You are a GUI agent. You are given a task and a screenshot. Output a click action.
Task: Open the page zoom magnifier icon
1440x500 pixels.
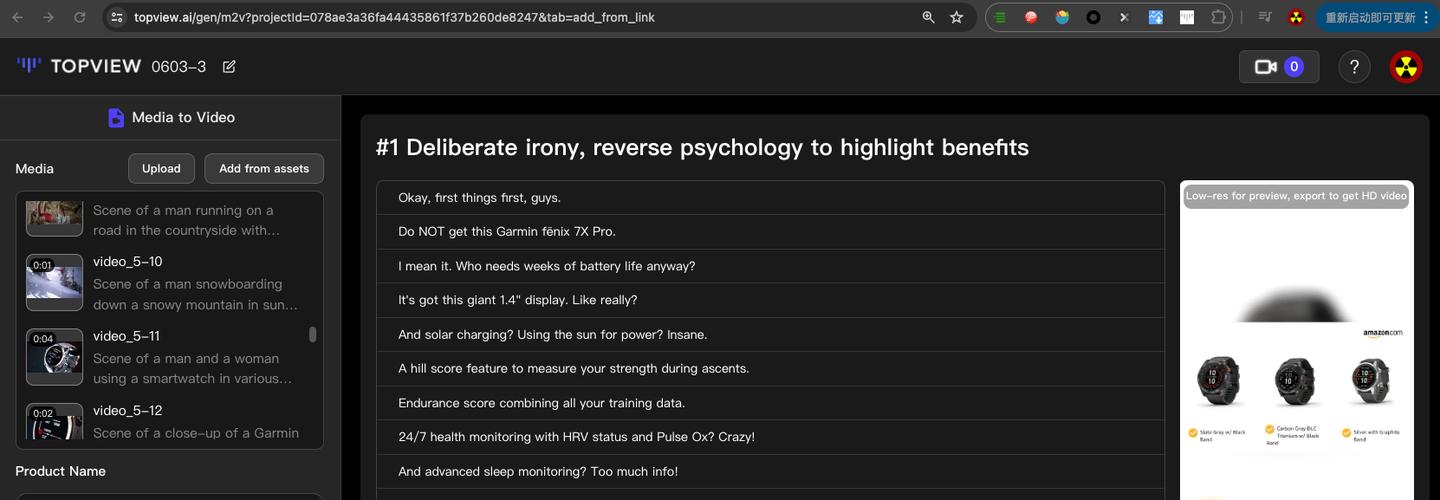tap(928, 17)
